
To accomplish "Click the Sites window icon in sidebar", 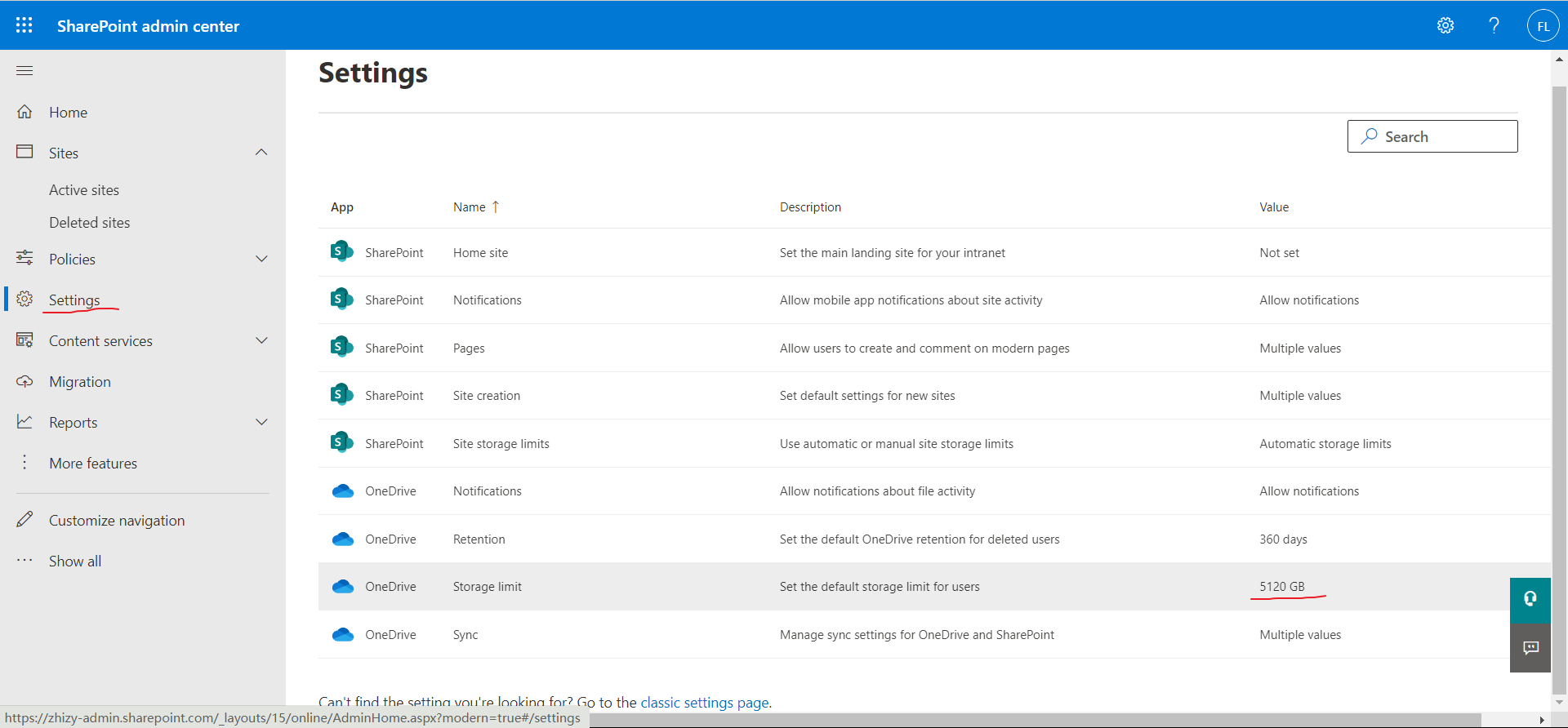I will tap(24, 152).
